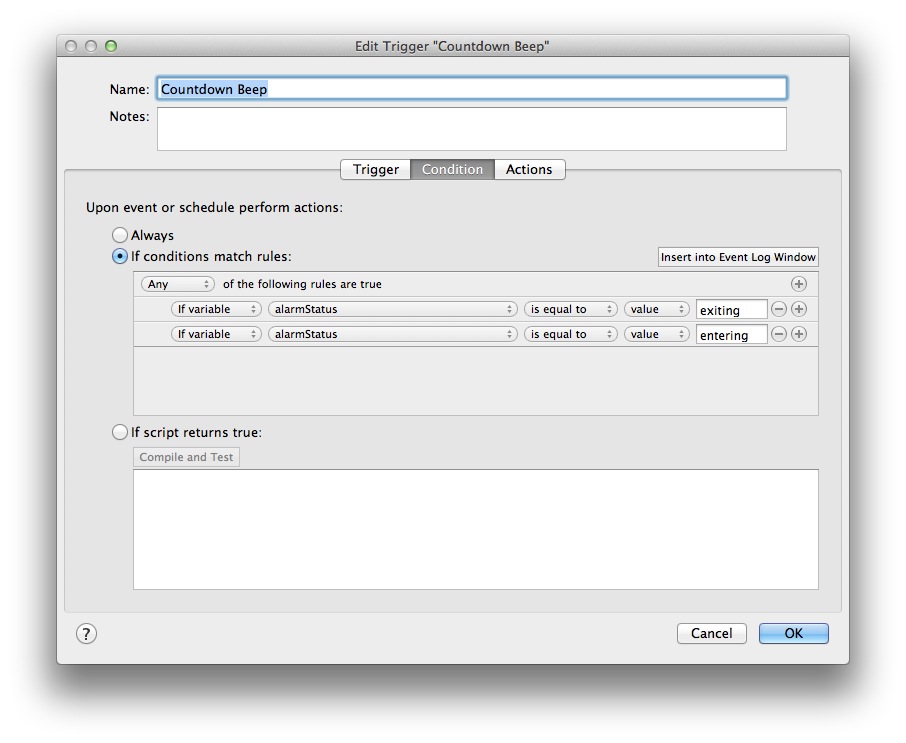This screenshot has height=743, width=906.
Task: Open alarmStatus variable dropdown in entering row
Action: click(x=392, y=334)
